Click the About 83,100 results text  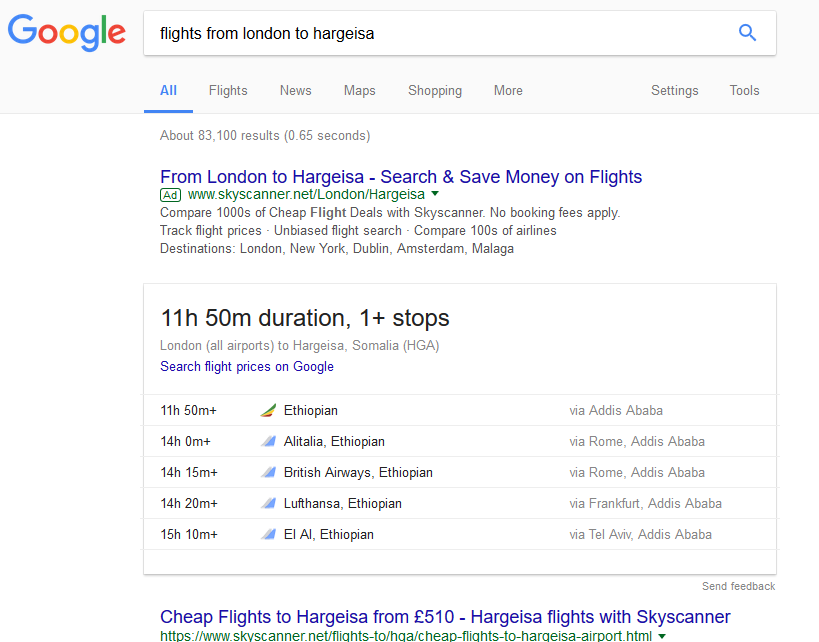265,136
